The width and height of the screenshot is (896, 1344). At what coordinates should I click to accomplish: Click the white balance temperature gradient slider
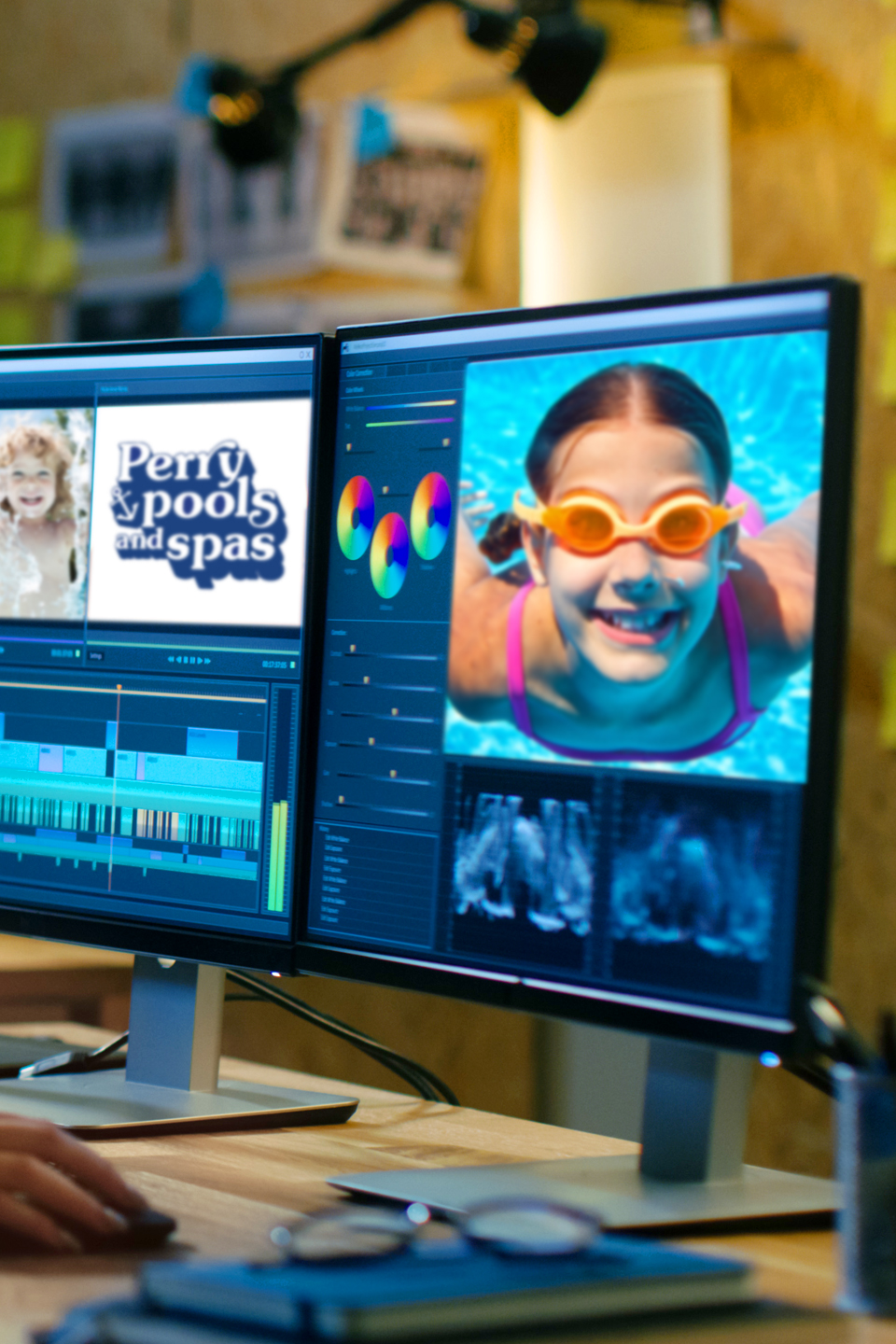coord(409,406)
